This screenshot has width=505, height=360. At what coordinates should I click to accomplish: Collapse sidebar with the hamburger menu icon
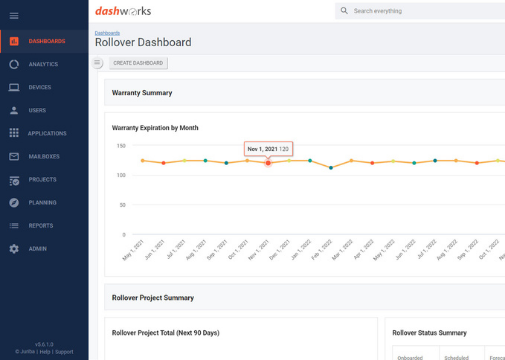[14, 16]
